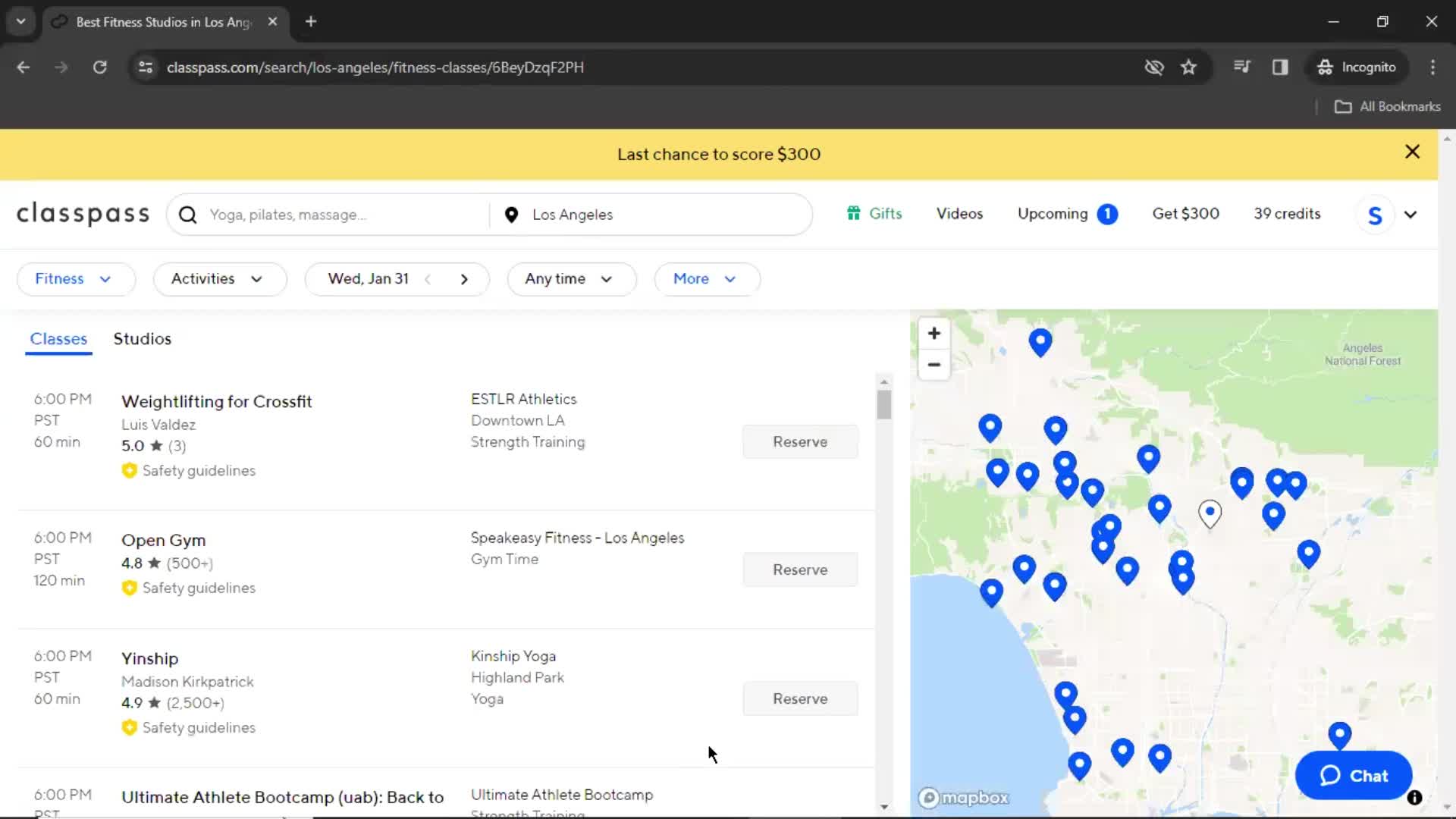Image resolution: width=1456 pixels, height=819 pixels.
Task: Click the browser back arrow
Action: coord(24,67)
